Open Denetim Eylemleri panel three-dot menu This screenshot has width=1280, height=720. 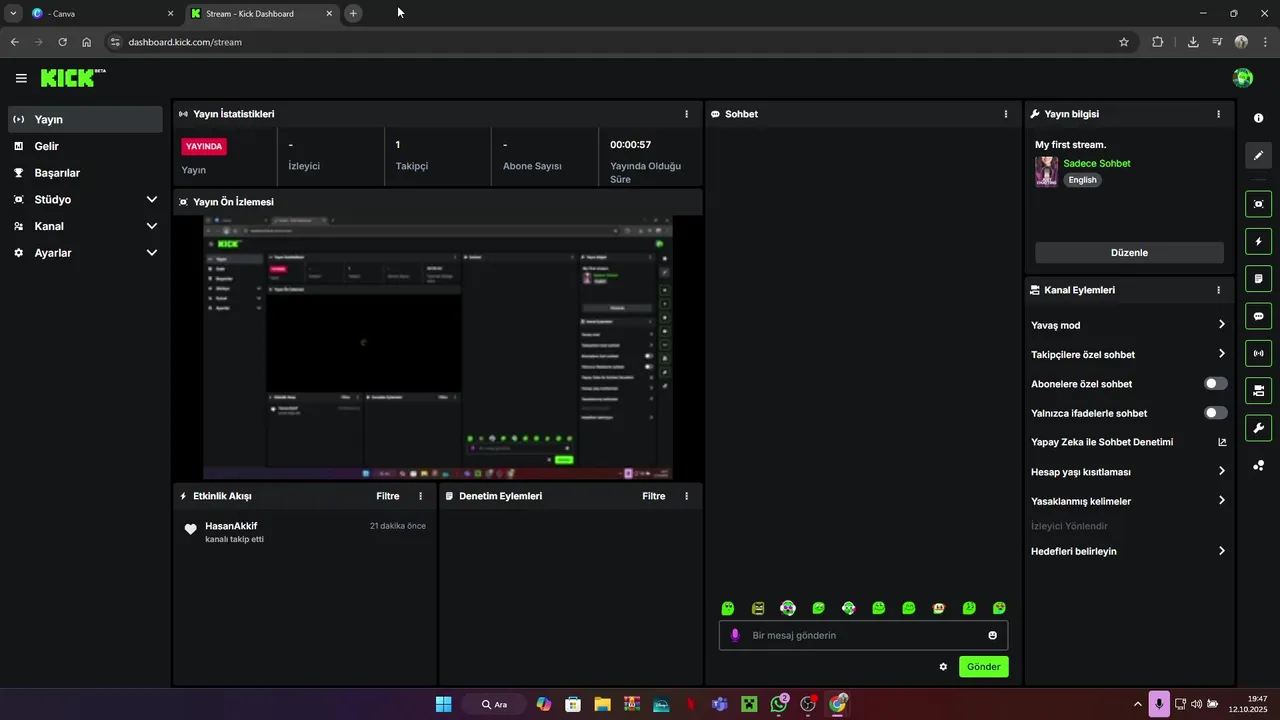(686, 496)
